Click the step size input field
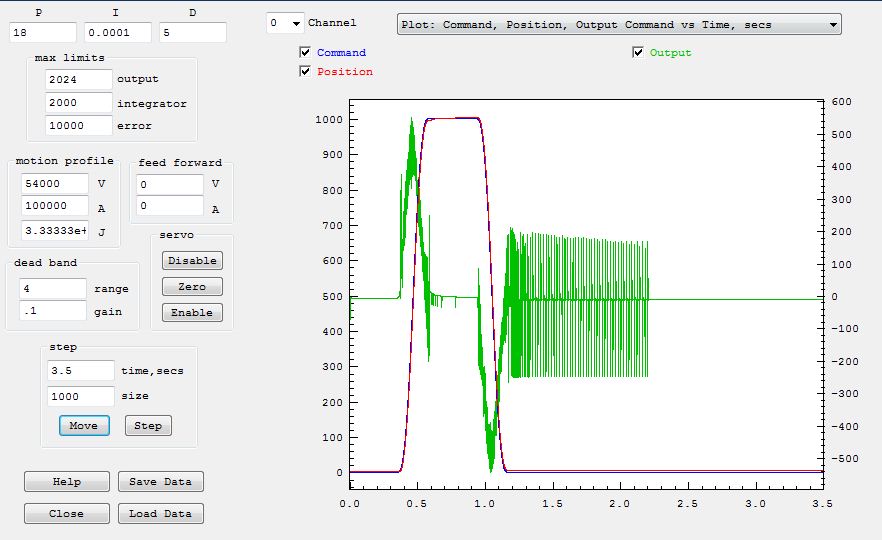This screenshot has width=882, height=540. 80,396
